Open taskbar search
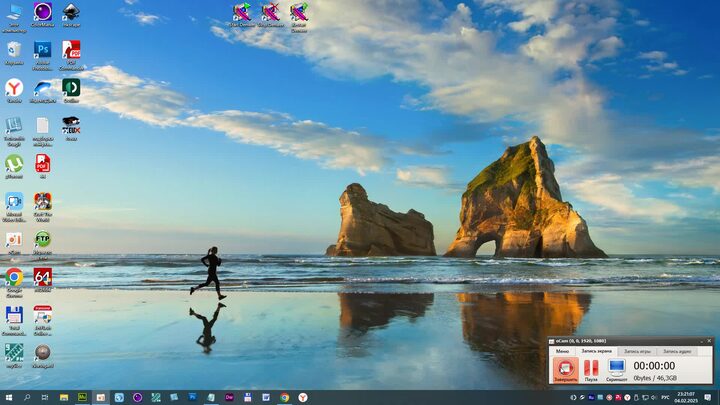720x405 pixels. coord(27,398)
